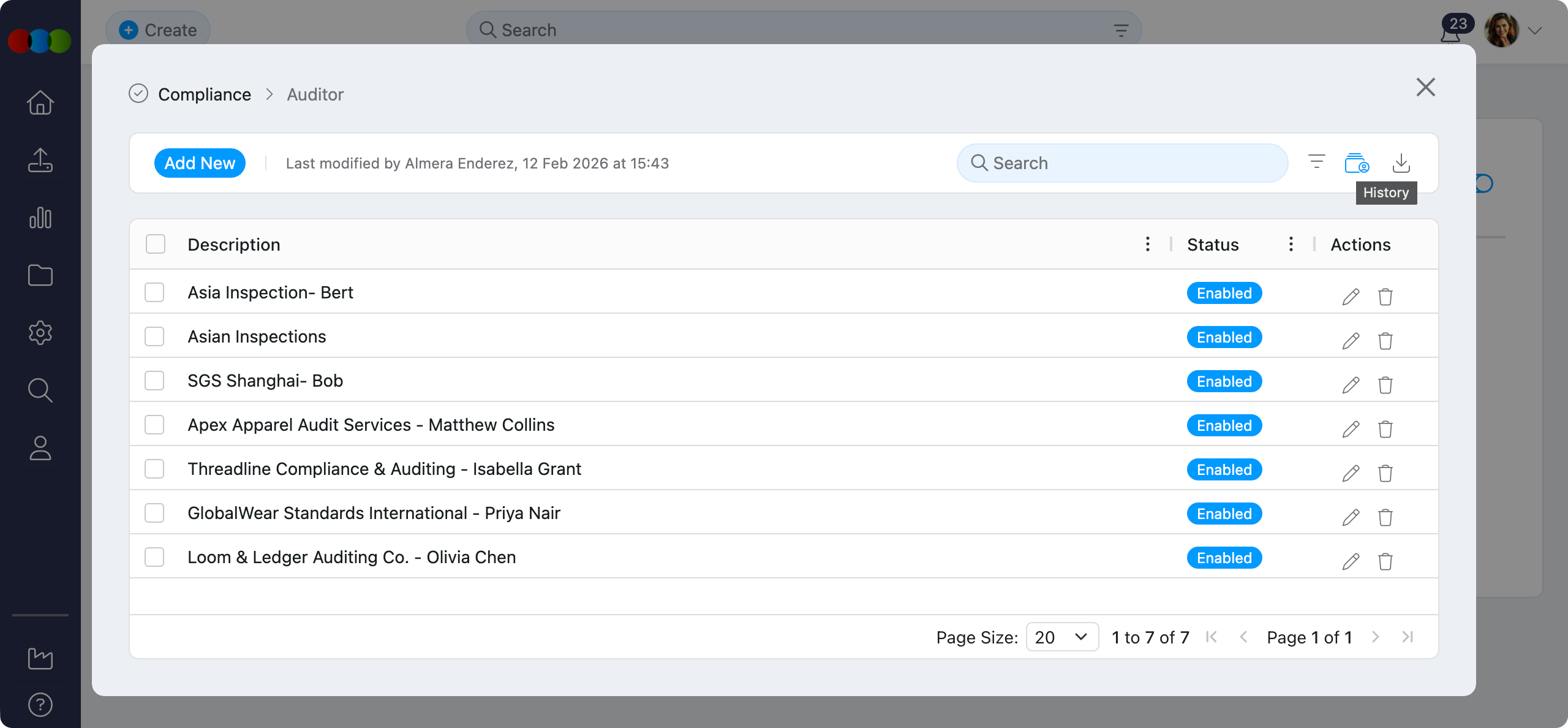The width and height of the screenshot is (1568, 728).
Task: Select the Asia Inspection- Bert checkbox
Action: (x=154, y=292)
